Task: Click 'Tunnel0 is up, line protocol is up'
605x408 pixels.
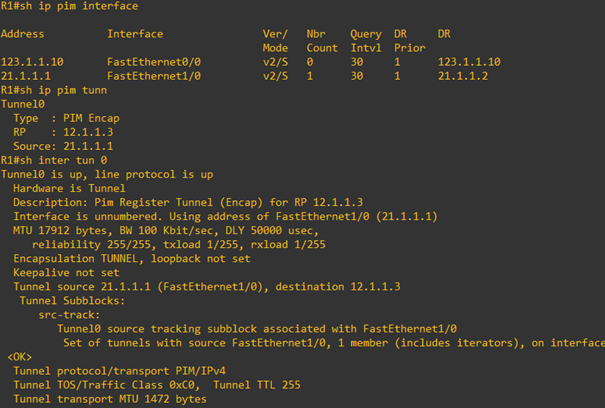Action: tap(107, 174)
